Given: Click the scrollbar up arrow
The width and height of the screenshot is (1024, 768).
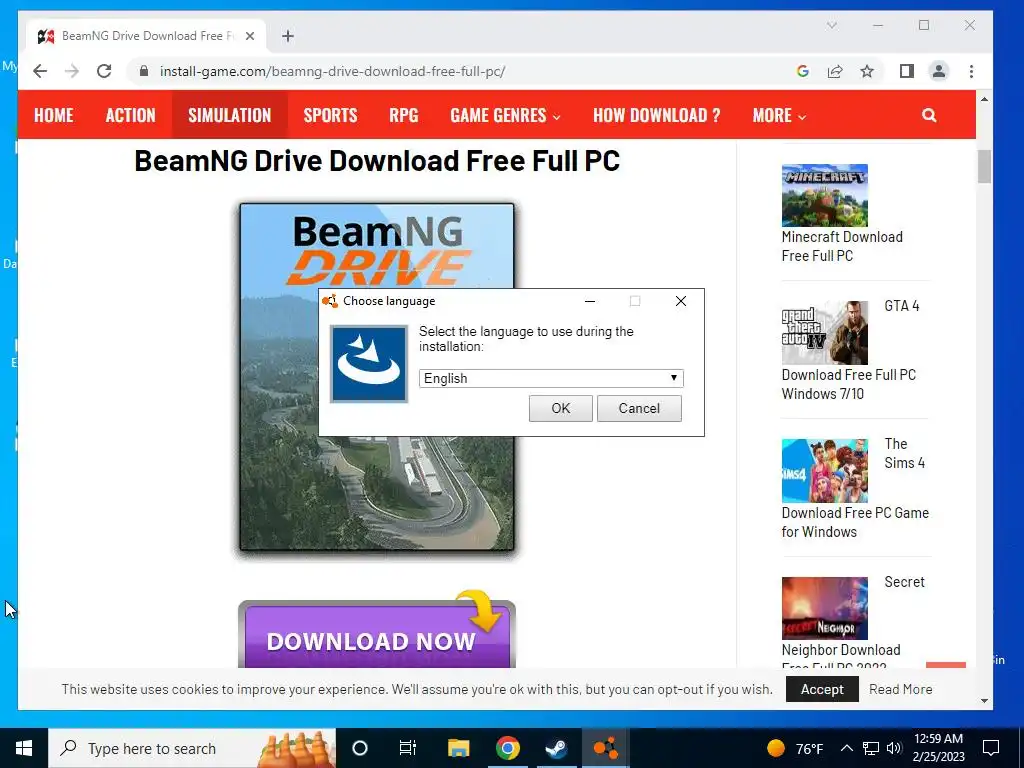Looking at the screenshot, I should [984, 99].
